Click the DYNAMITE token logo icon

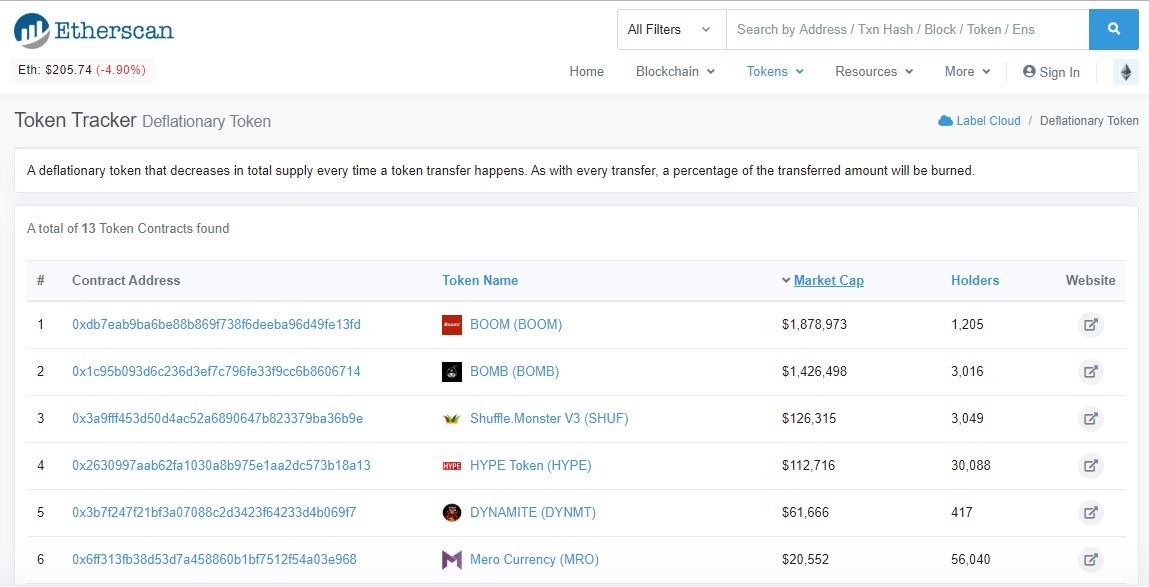(x=452, y=513)
